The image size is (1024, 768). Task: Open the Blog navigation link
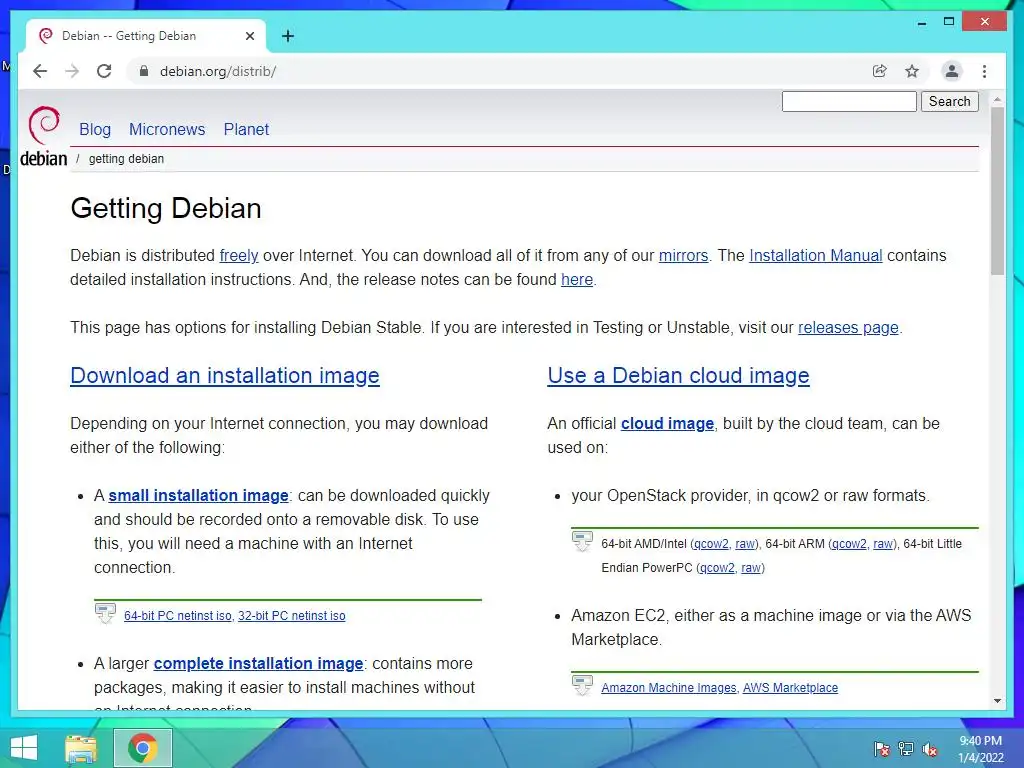pos(95,129)
